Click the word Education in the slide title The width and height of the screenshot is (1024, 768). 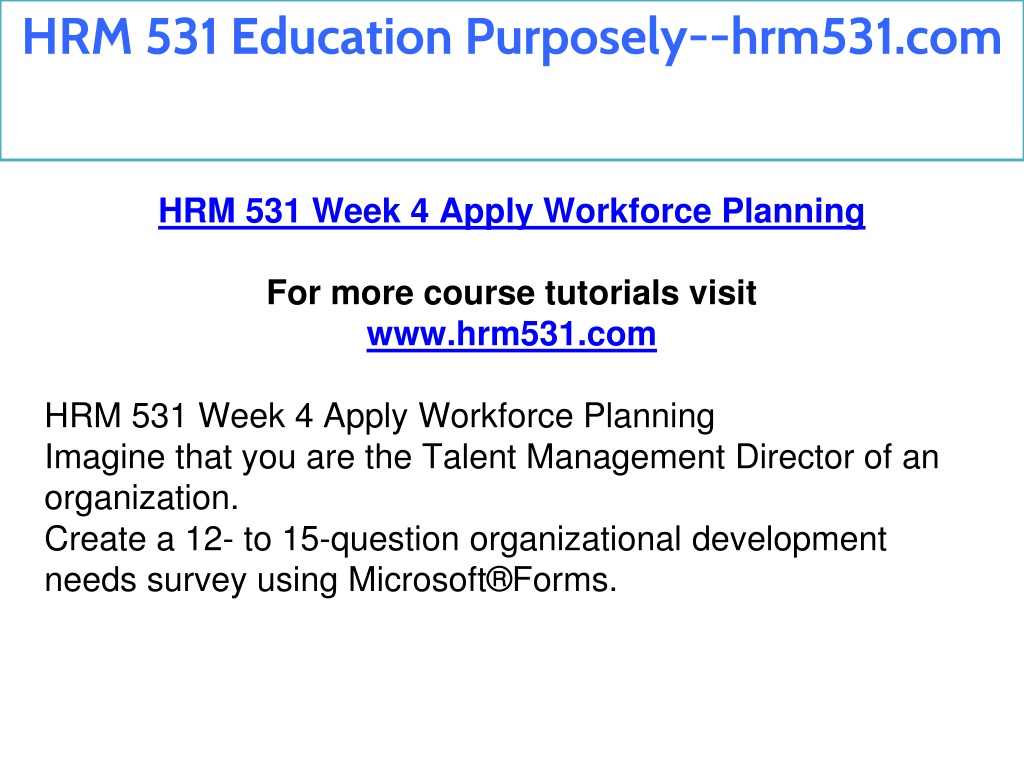click(x=342, y=37)
